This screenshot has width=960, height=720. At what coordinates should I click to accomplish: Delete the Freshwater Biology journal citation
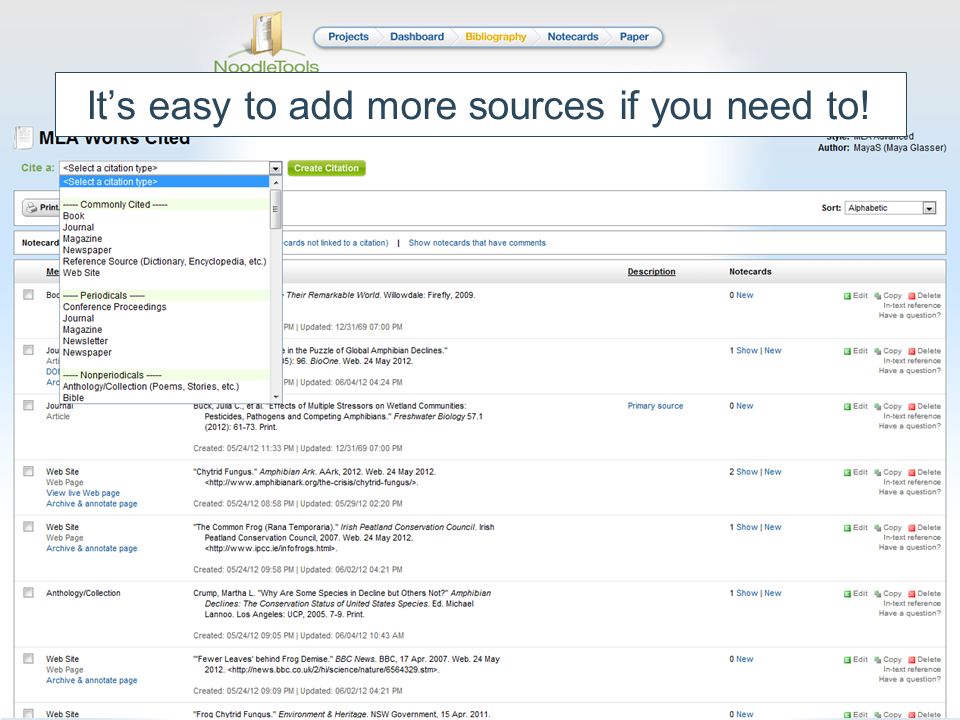click(924, 407)
